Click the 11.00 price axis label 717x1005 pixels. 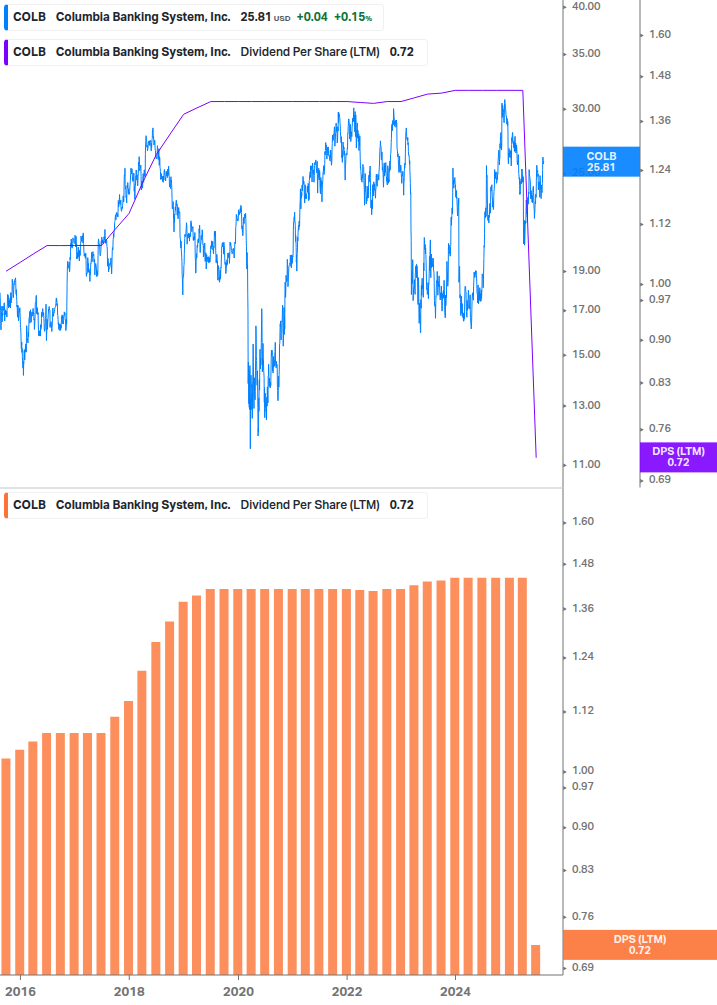[586, 464]
